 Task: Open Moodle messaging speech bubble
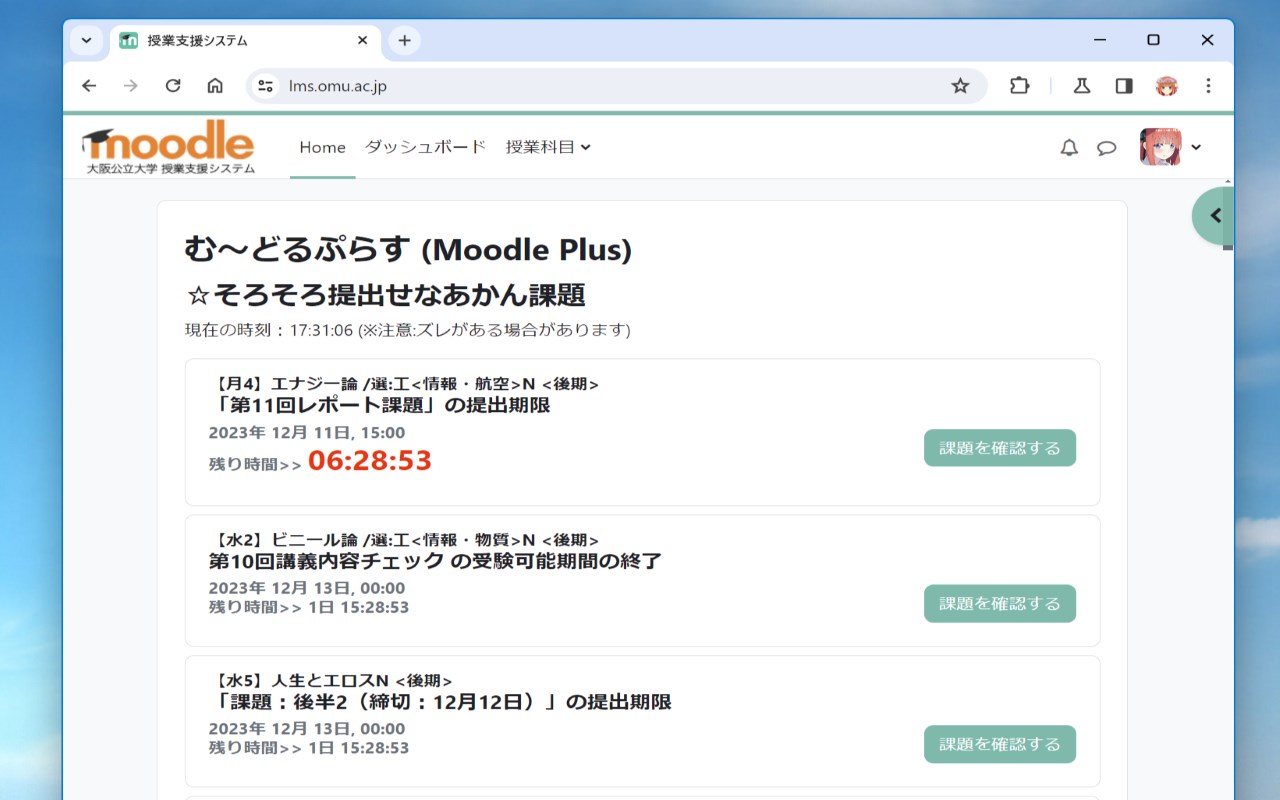pyautogui.click(x=1106, y=148)
